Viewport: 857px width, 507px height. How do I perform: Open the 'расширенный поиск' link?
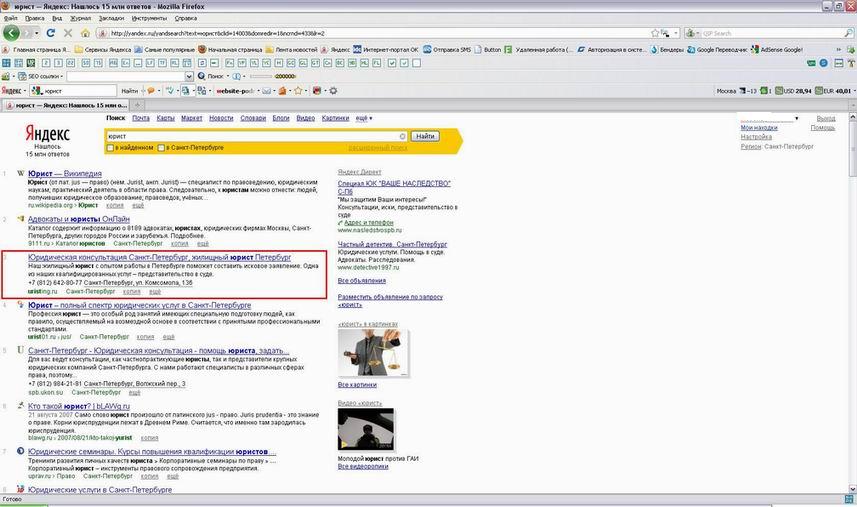pyautogui.click(x=378, y=148)
